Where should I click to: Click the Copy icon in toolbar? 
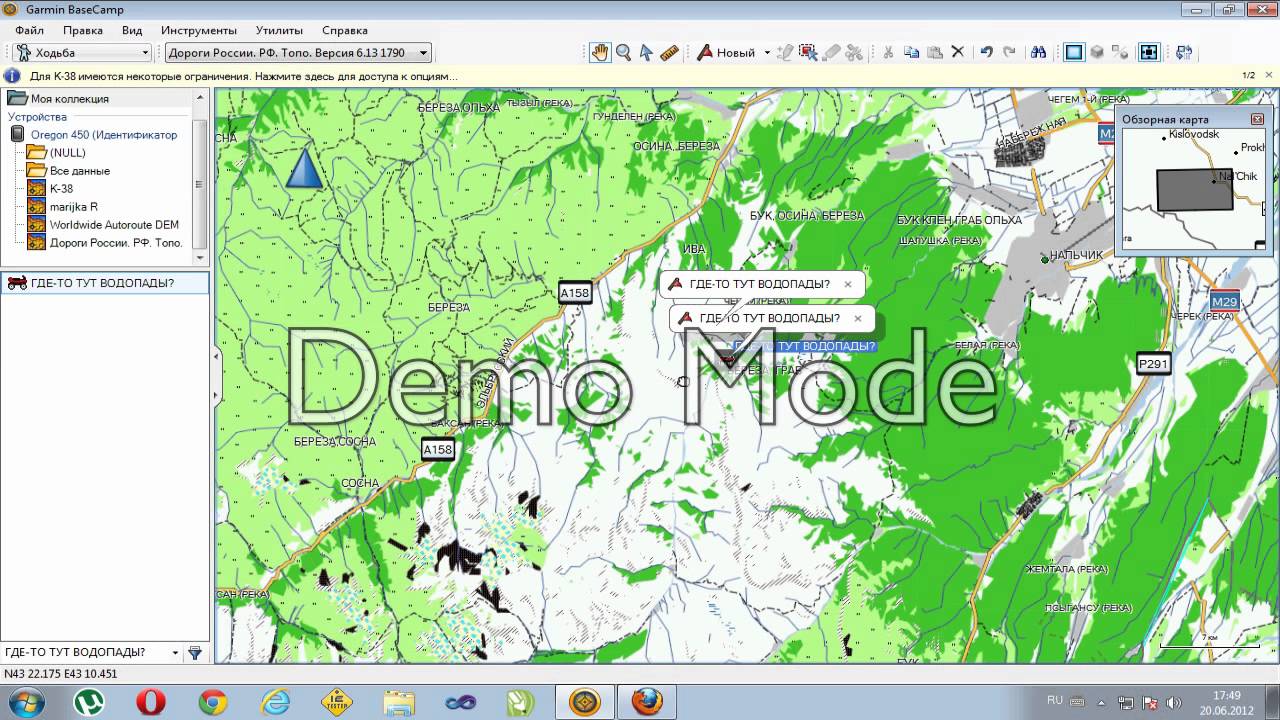click(x=911, y=52)
